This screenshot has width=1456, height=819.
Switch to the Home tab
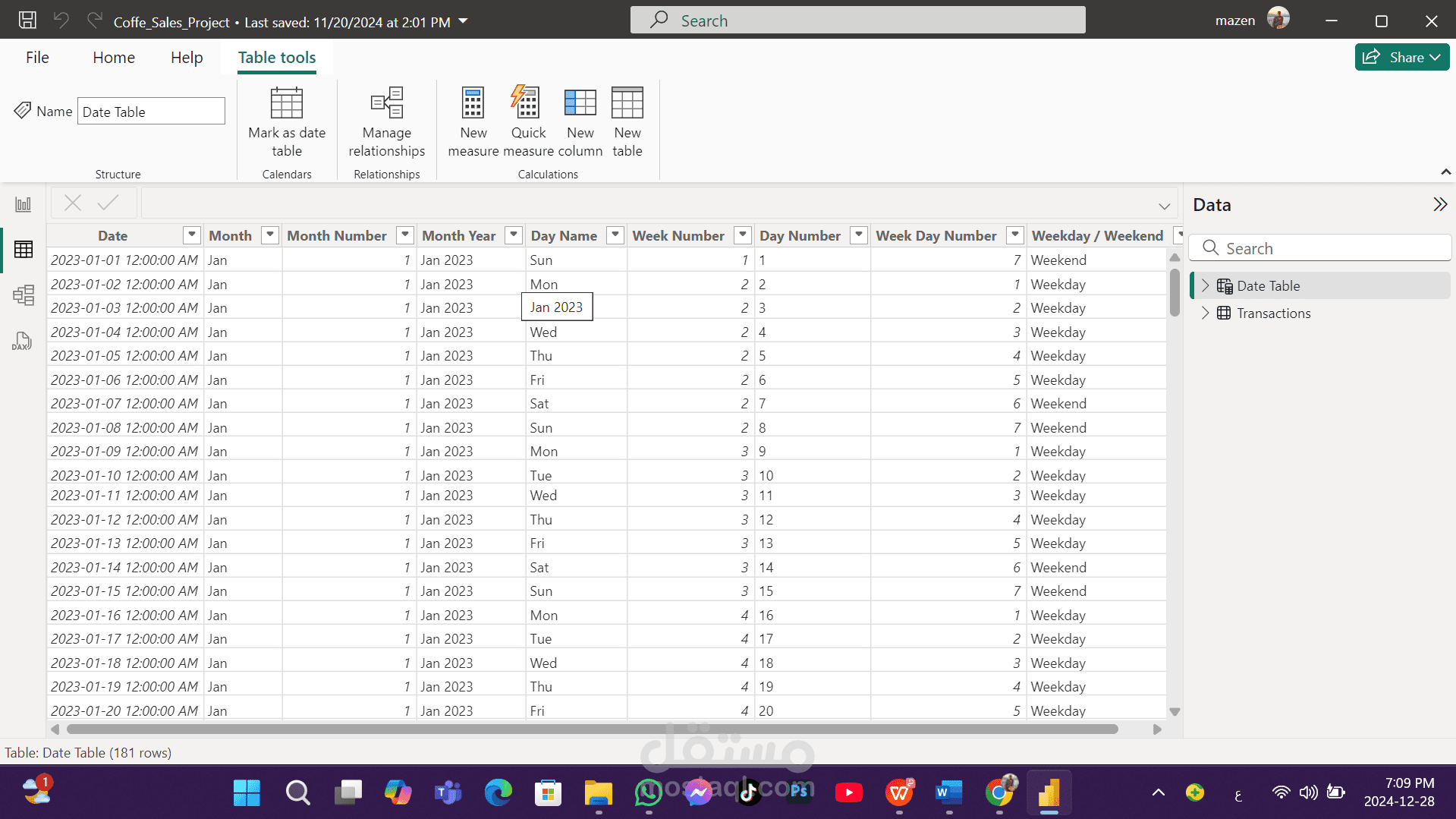tap(114, 58)
